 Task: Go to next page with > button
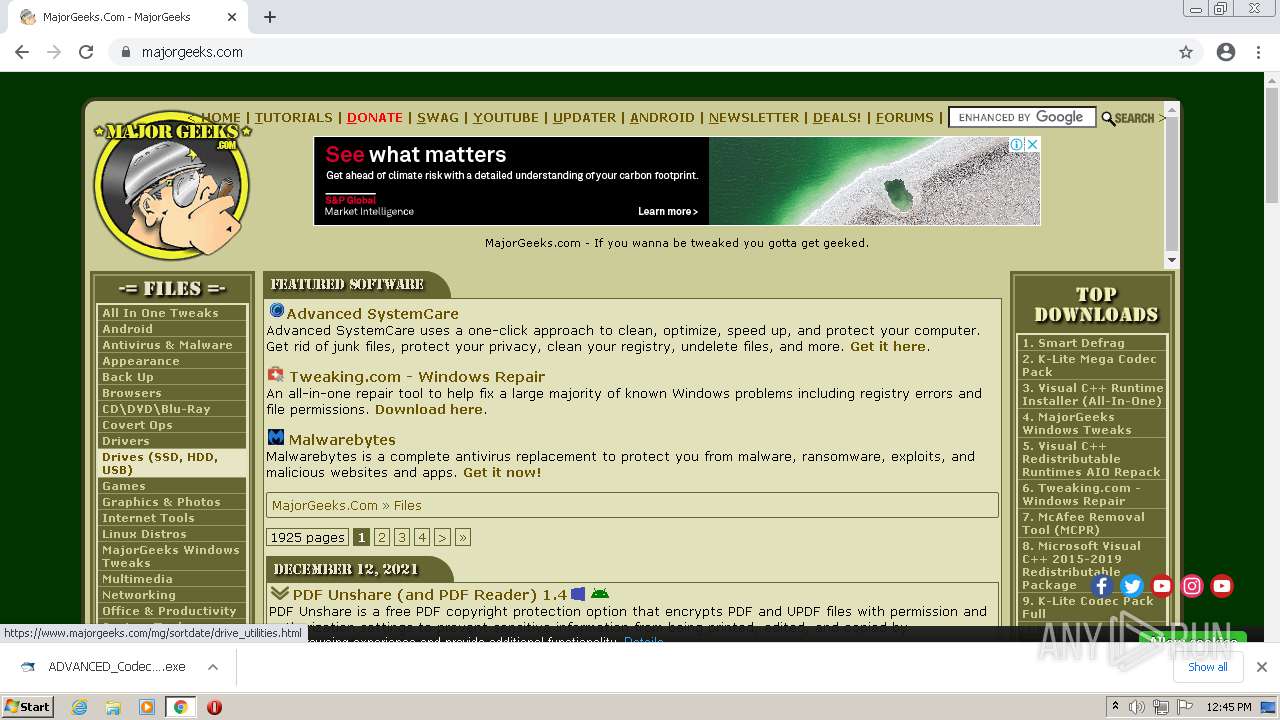coord(442,538)
